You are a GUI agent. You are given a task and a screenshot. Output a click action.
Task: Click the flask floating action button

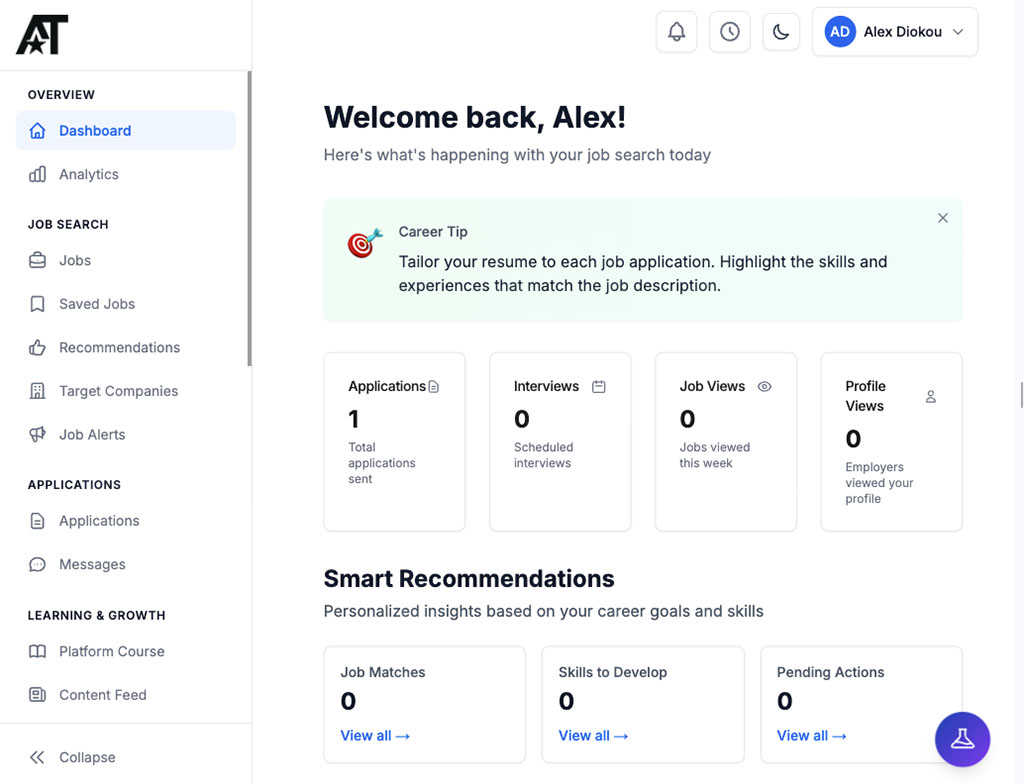pyautogui.click(x=962, y=739)
